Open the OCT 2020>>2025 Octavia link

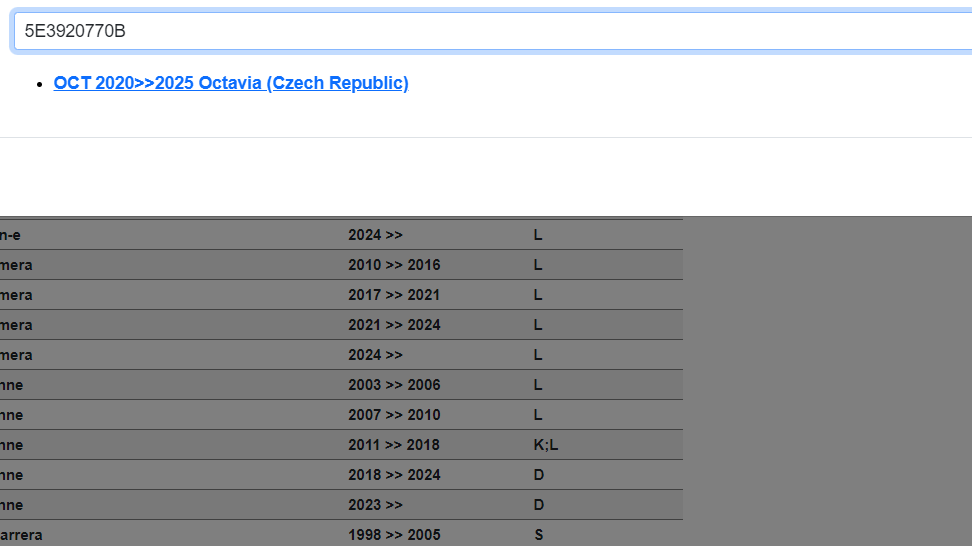[231, 83]
